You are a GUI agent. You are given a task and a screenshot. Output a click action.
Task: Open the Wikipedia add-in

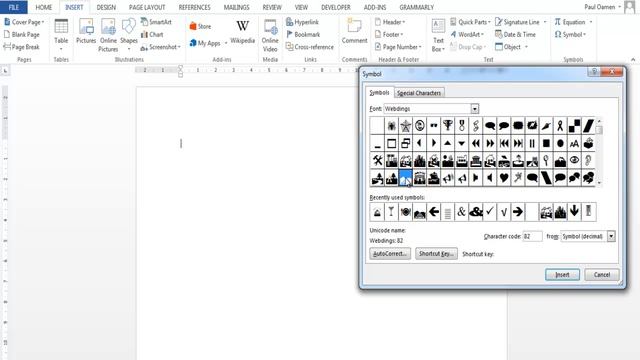click(x=242, y=32)
